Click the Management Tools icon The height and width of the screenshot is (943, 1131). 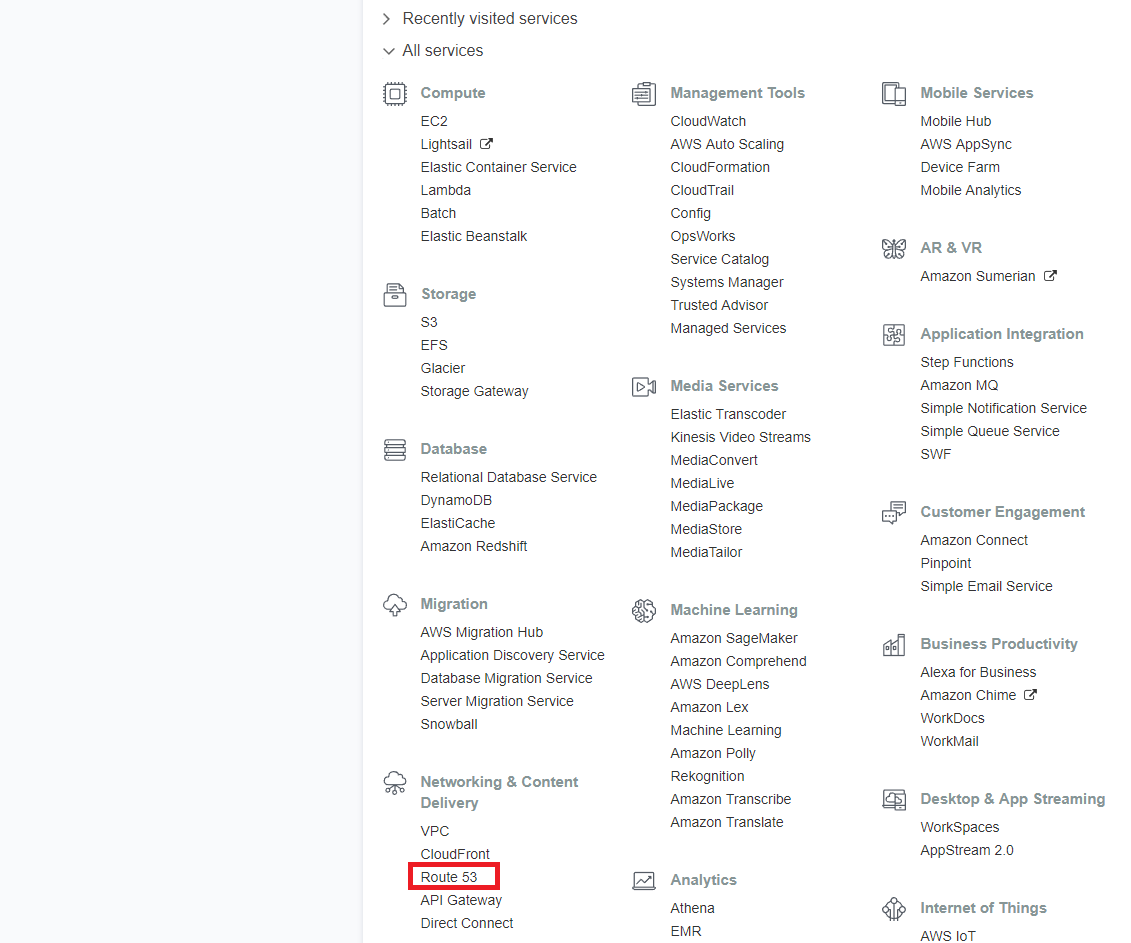pos(644,94)
